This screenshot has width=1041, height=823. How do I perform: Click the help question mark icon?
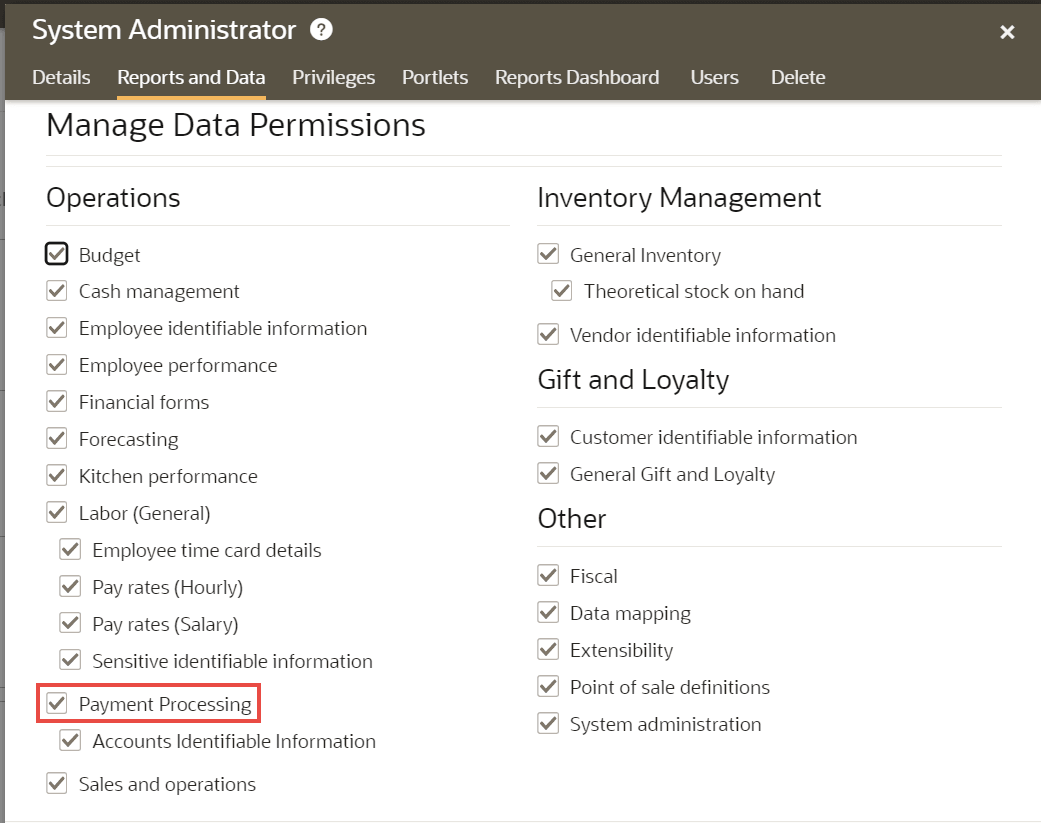[x=321, y=30]
